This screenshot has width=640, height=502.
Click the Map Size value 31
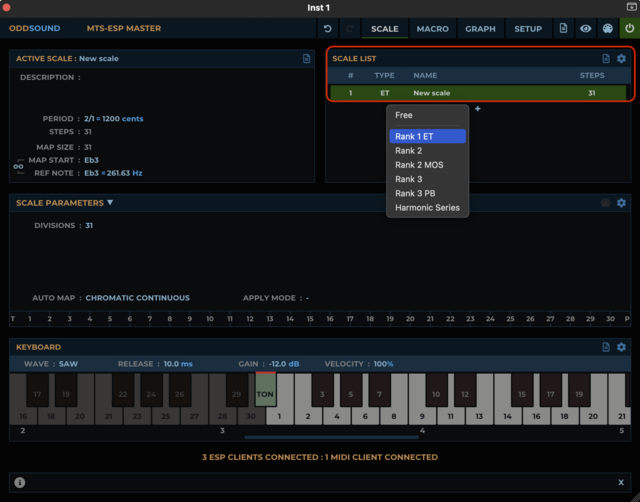[88, 147]
